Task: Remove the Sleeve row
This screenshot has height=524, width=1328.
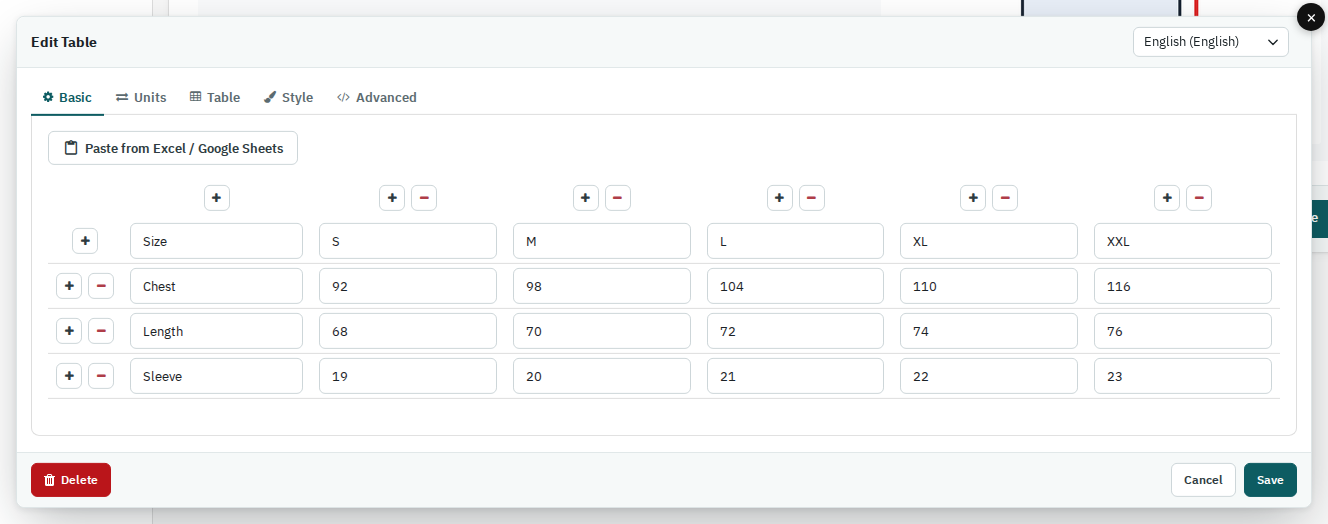Action: click(x=101, y=376)
